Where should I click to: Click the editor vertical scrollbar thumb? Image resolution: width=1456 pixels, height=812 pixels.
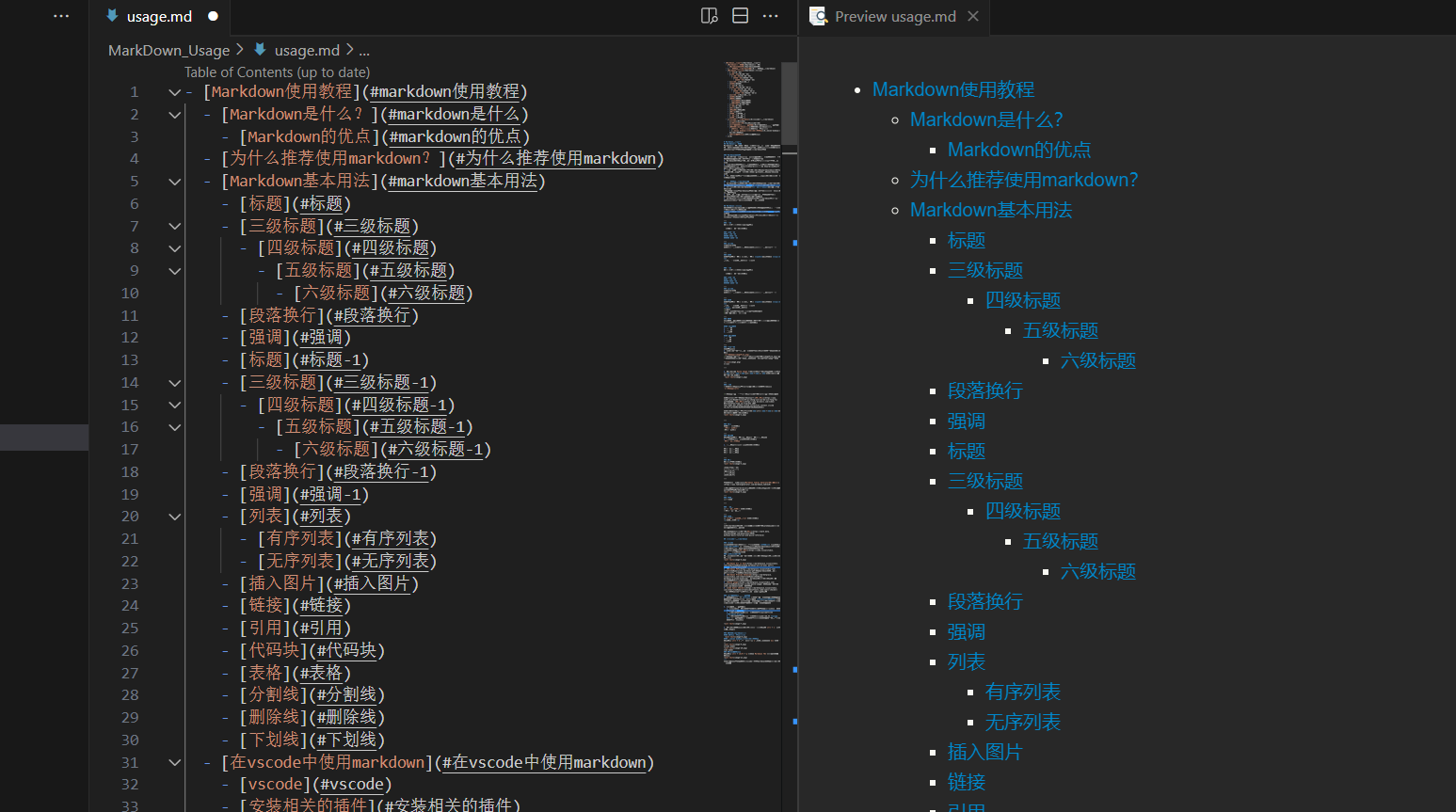pos(790,103)
